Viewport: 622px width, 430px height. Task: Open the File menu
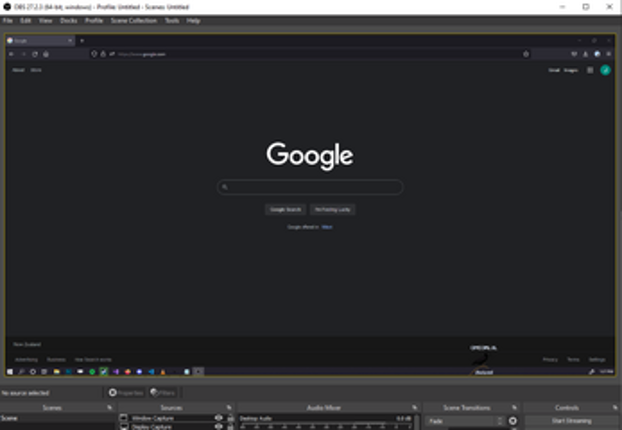pos(8,21)
